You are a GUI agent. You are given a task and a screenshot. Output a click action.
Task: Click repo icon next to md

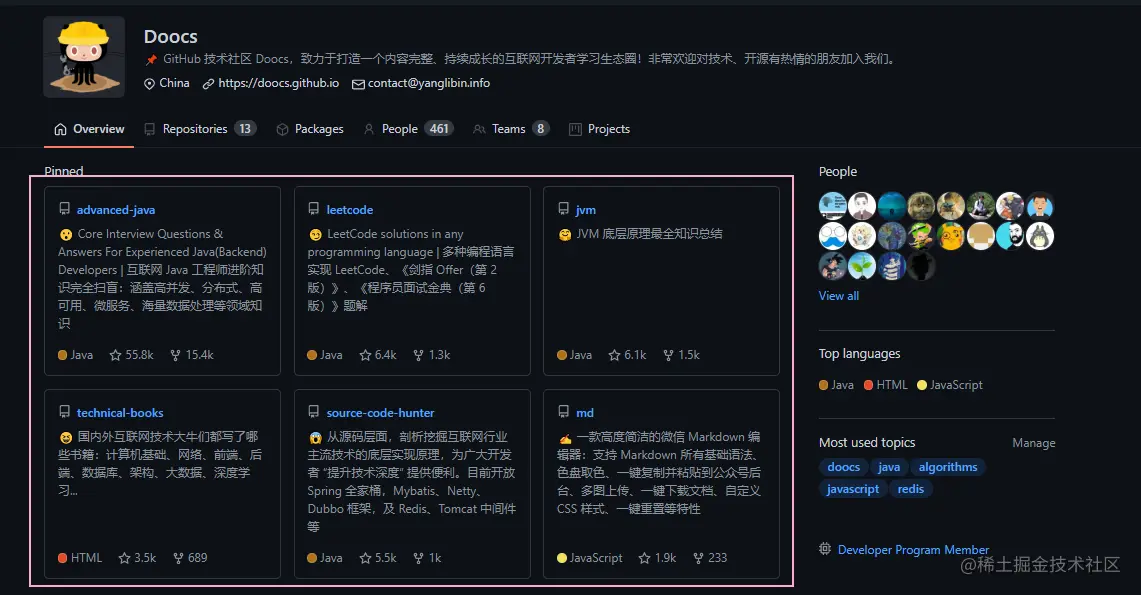[x=563, y=412]
